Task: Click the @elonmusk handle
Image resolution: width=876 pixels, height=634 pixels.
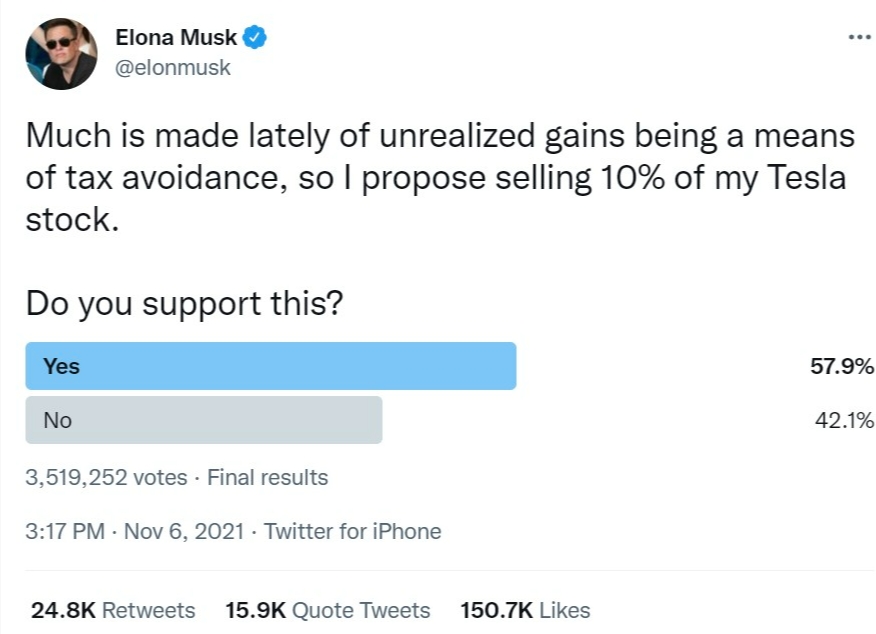Action: pos(174,67)
